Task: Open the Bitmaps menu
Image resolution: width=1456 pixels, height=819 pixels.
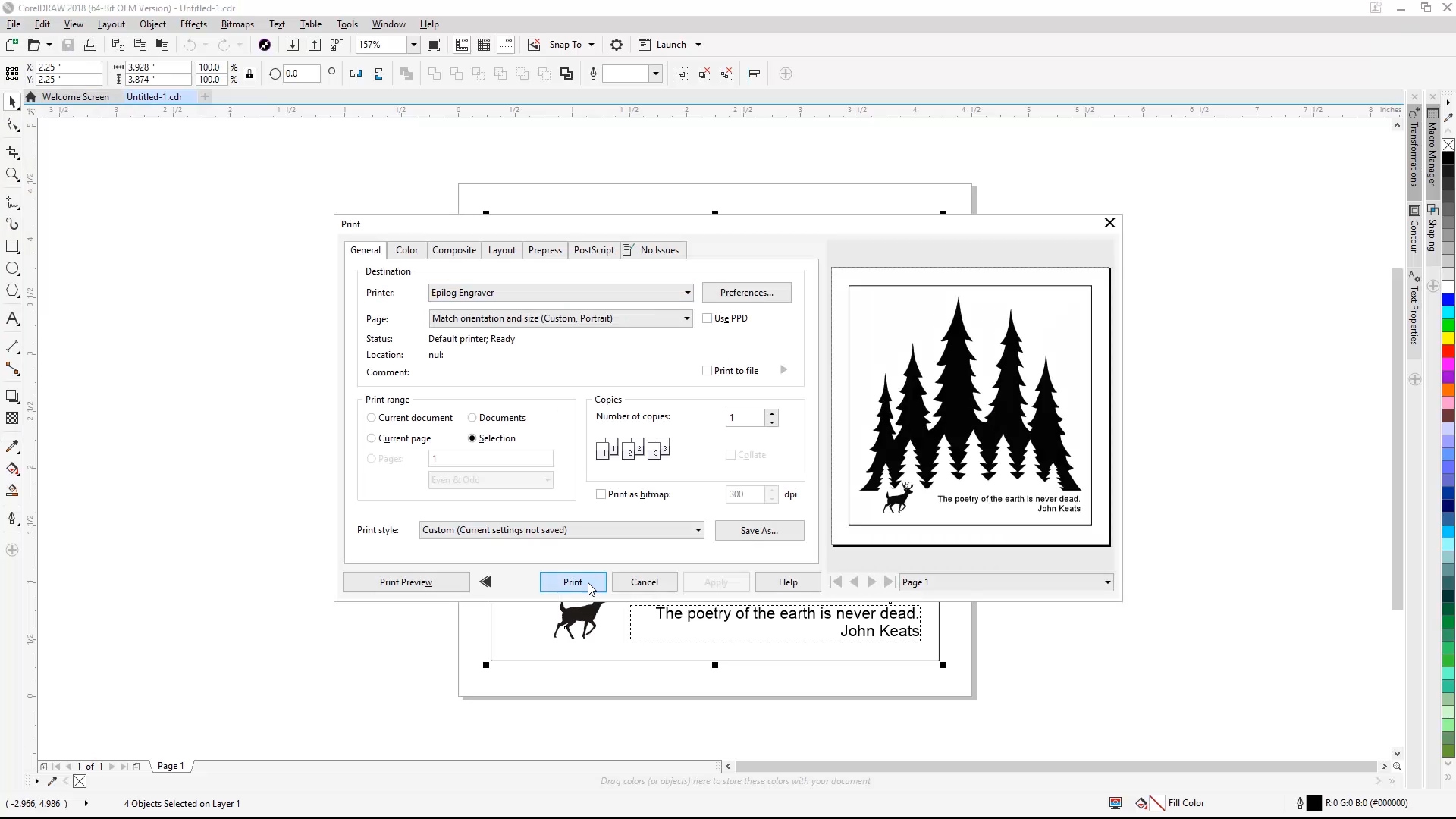Action: coord(237,24)
